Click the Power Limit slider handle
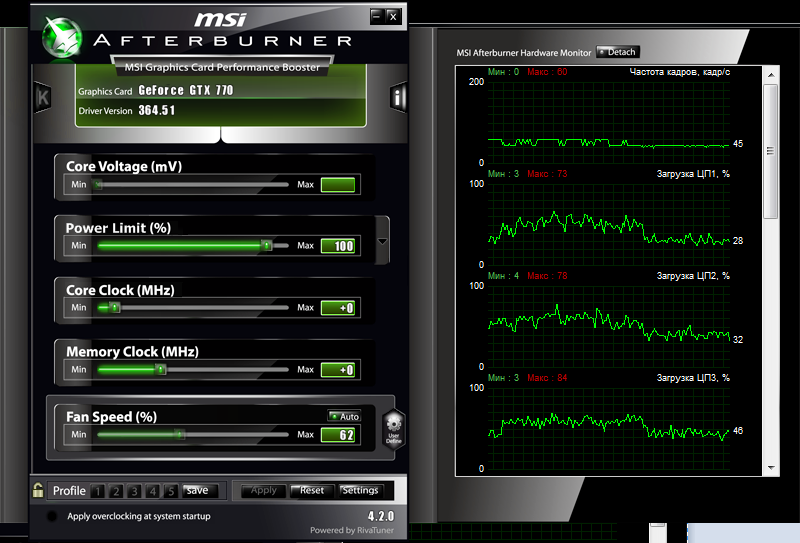 pos(266,245)
